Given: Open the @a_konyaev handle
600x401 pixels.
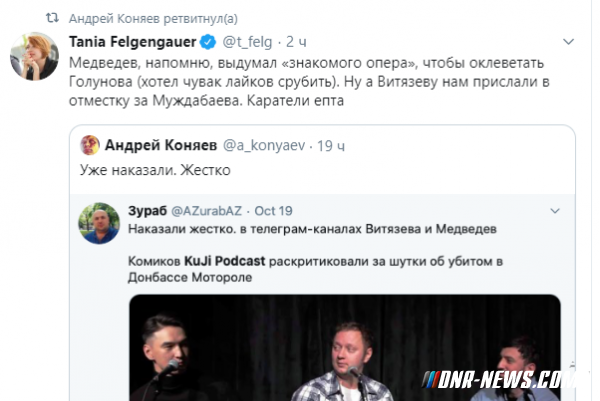Looking at the screenshot, I should pos(264,145).
